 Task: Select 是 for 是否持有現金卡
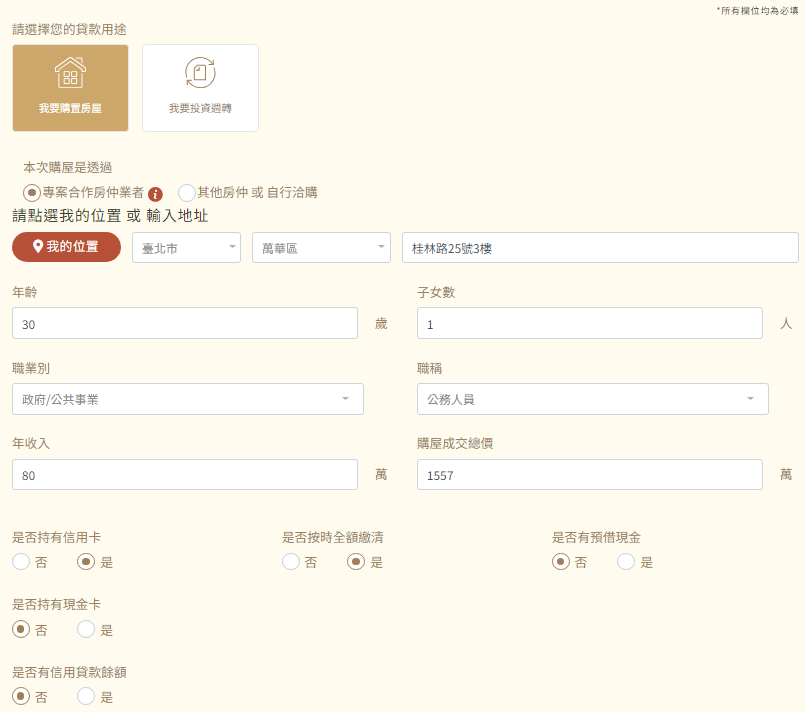85,629
